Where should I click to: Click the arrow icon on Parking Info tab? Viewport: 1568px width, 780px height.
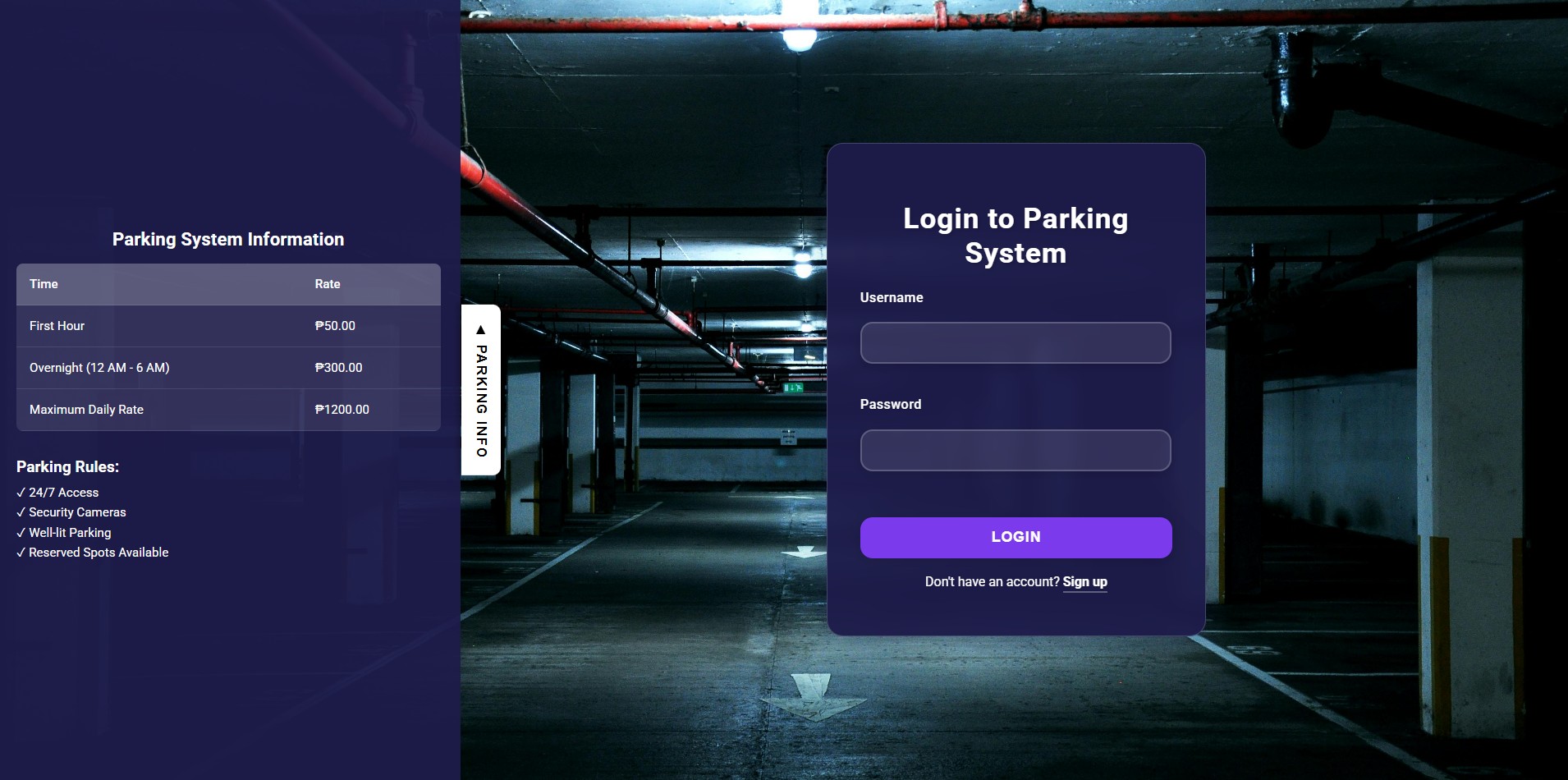point(481,330)
